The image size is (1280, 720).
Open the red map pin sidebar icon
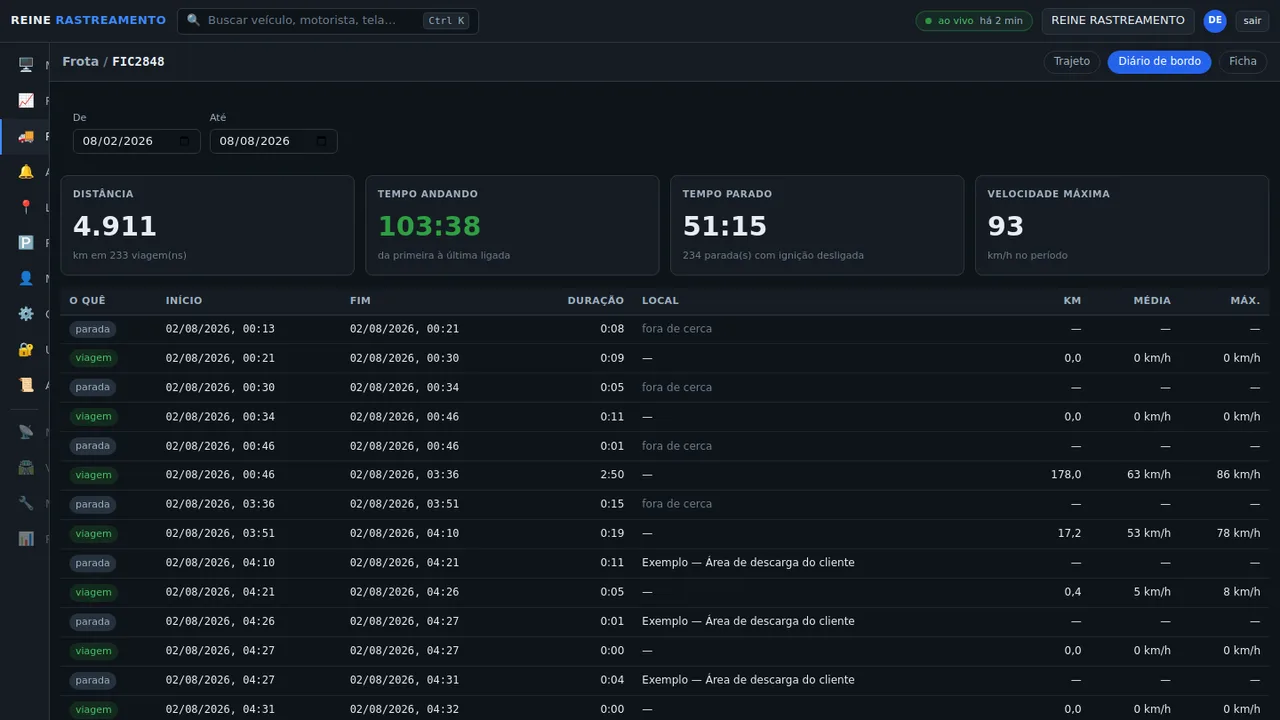coord(26,207)
